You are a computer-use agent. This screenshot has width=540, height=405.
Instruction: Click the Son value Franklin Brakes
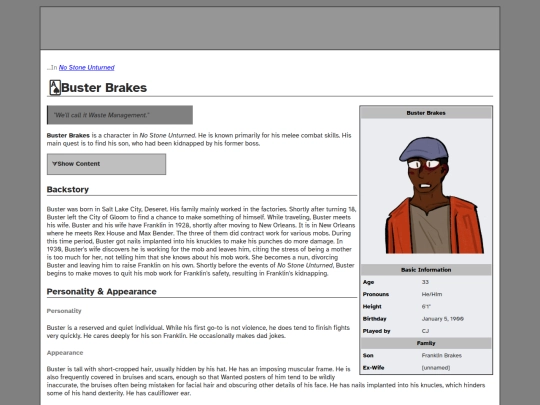(442, 355)
